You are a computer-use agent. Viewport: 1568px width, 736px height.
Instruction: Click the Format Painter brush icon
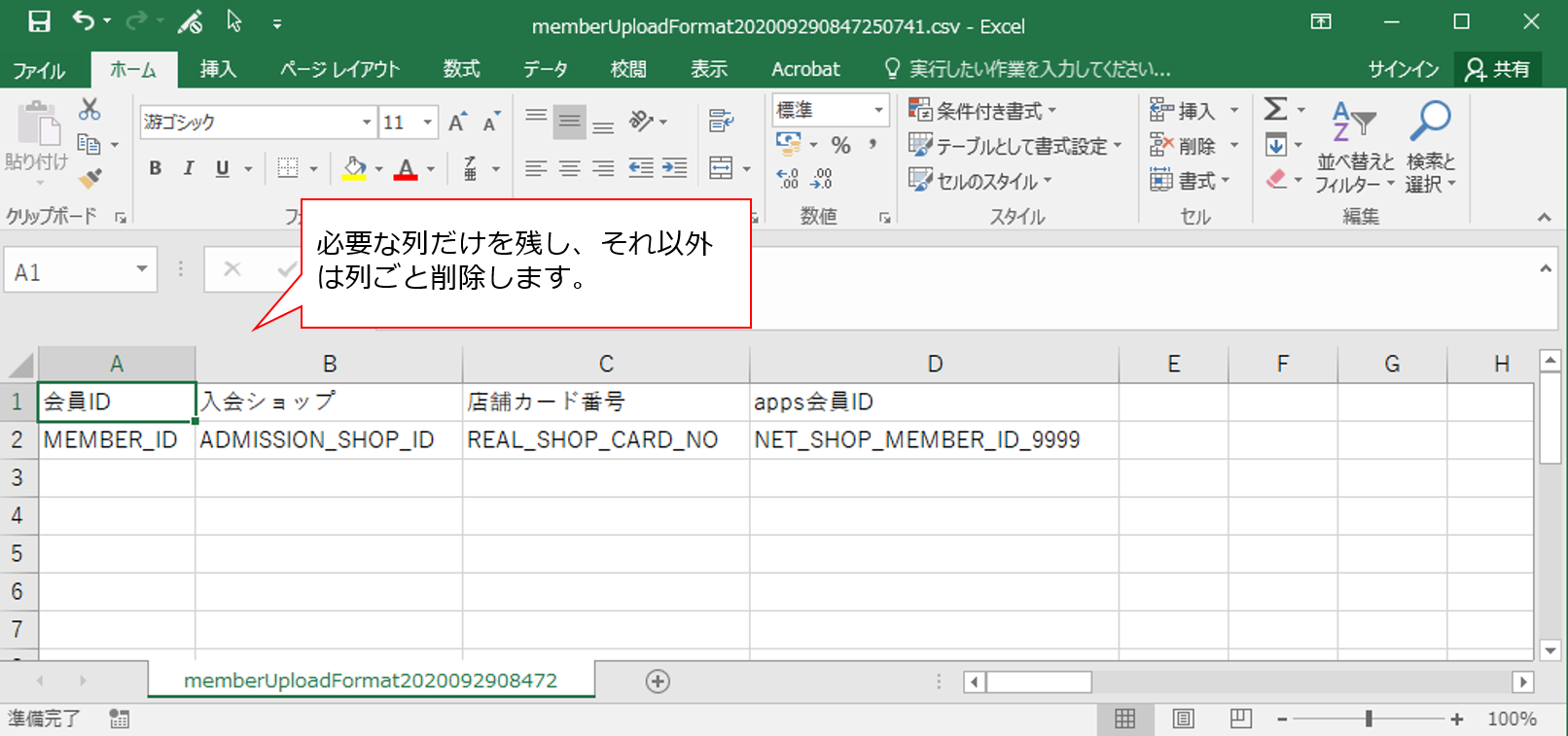(89, 179)
